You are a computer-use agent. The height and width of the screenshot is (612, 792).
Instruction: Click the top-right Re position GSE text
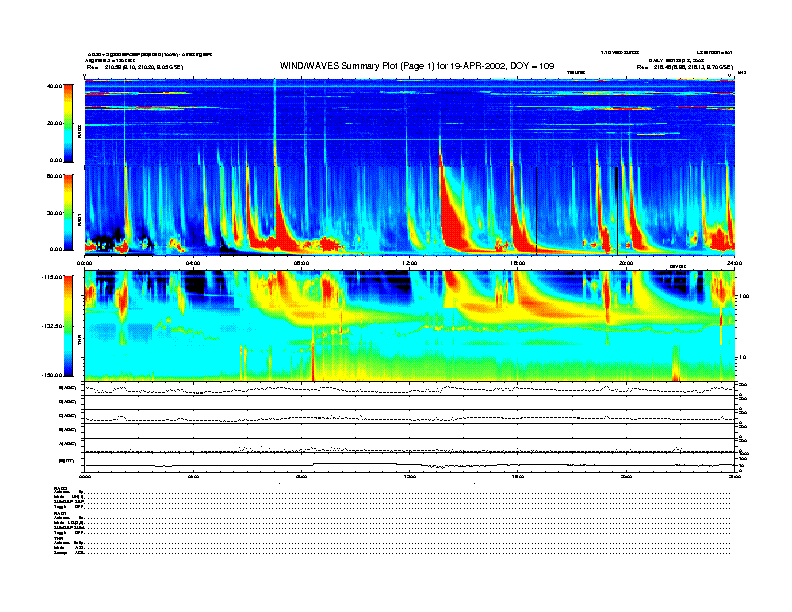point(685,67)
